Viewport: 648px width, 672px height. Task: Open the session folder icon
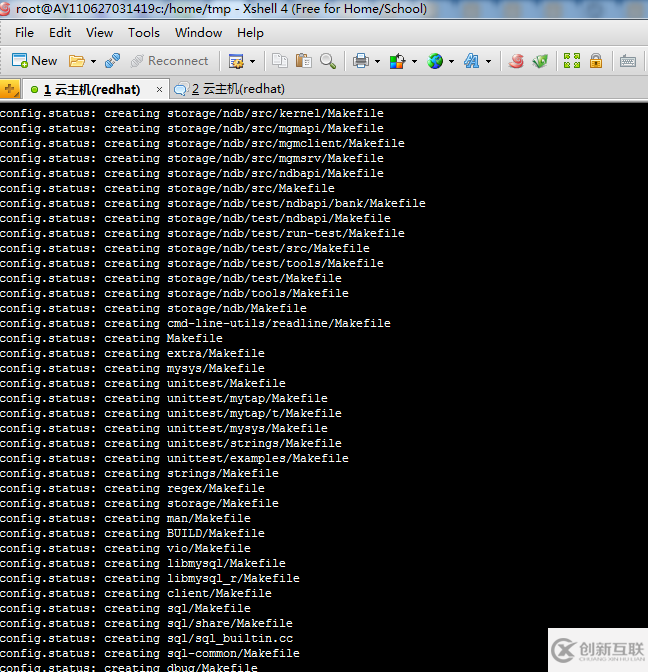[77, 61]
